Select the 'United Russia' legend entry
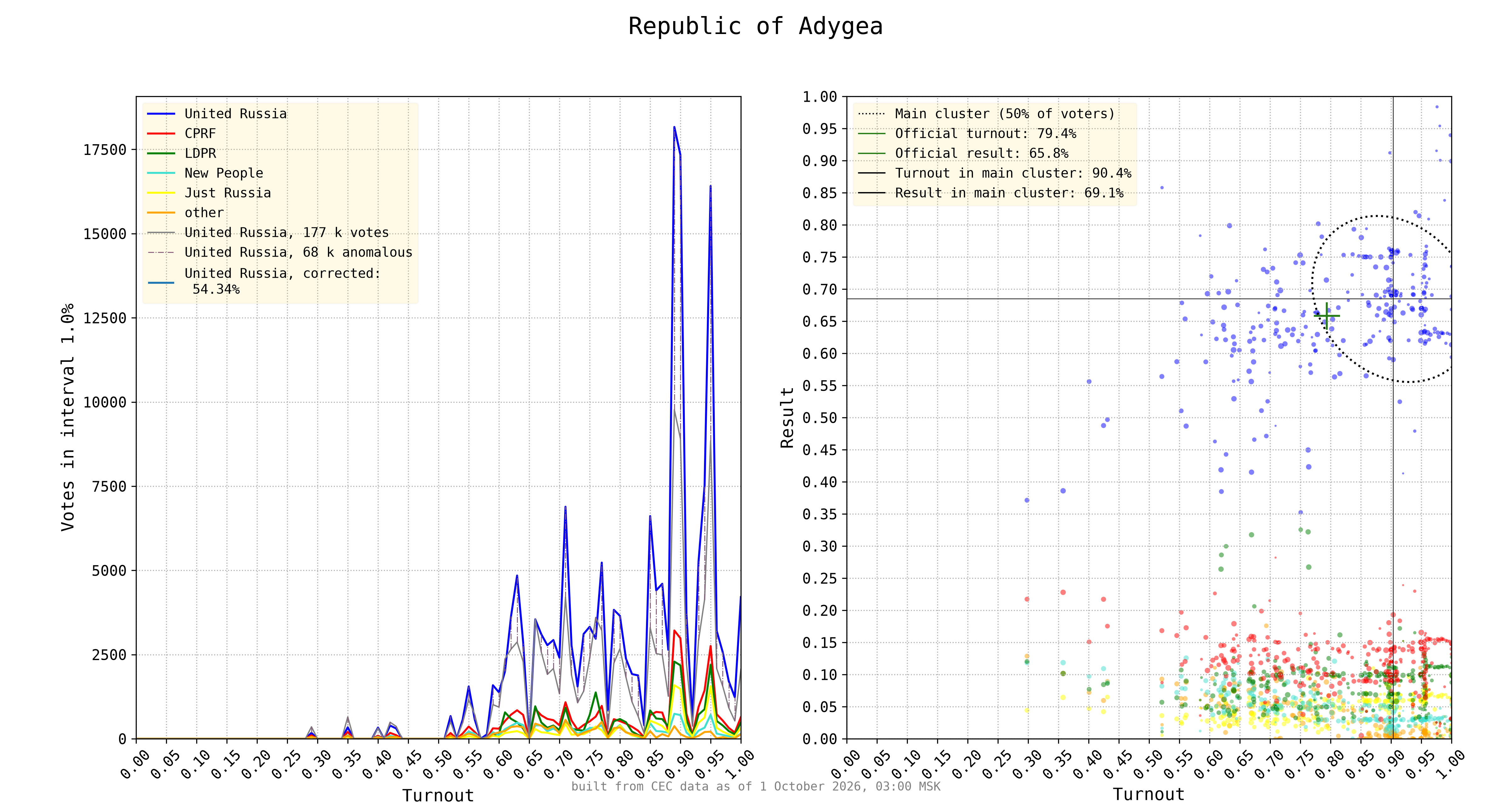The height and width of the screenshot is (803, 1512). point(235,114)
